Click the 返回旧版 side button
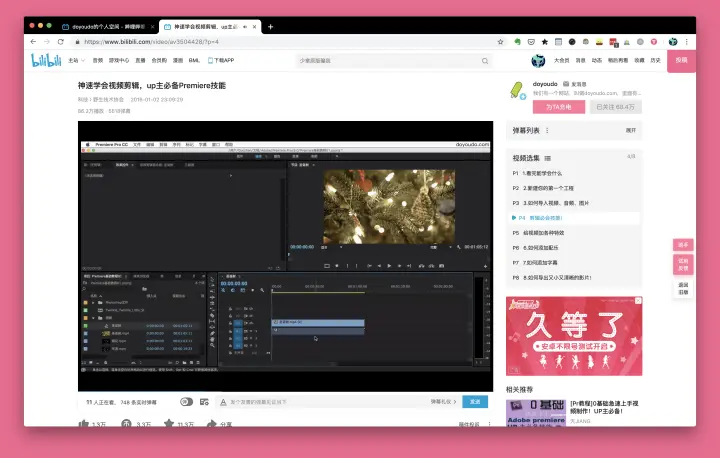720x458 pixels. (x=683, y=288)
